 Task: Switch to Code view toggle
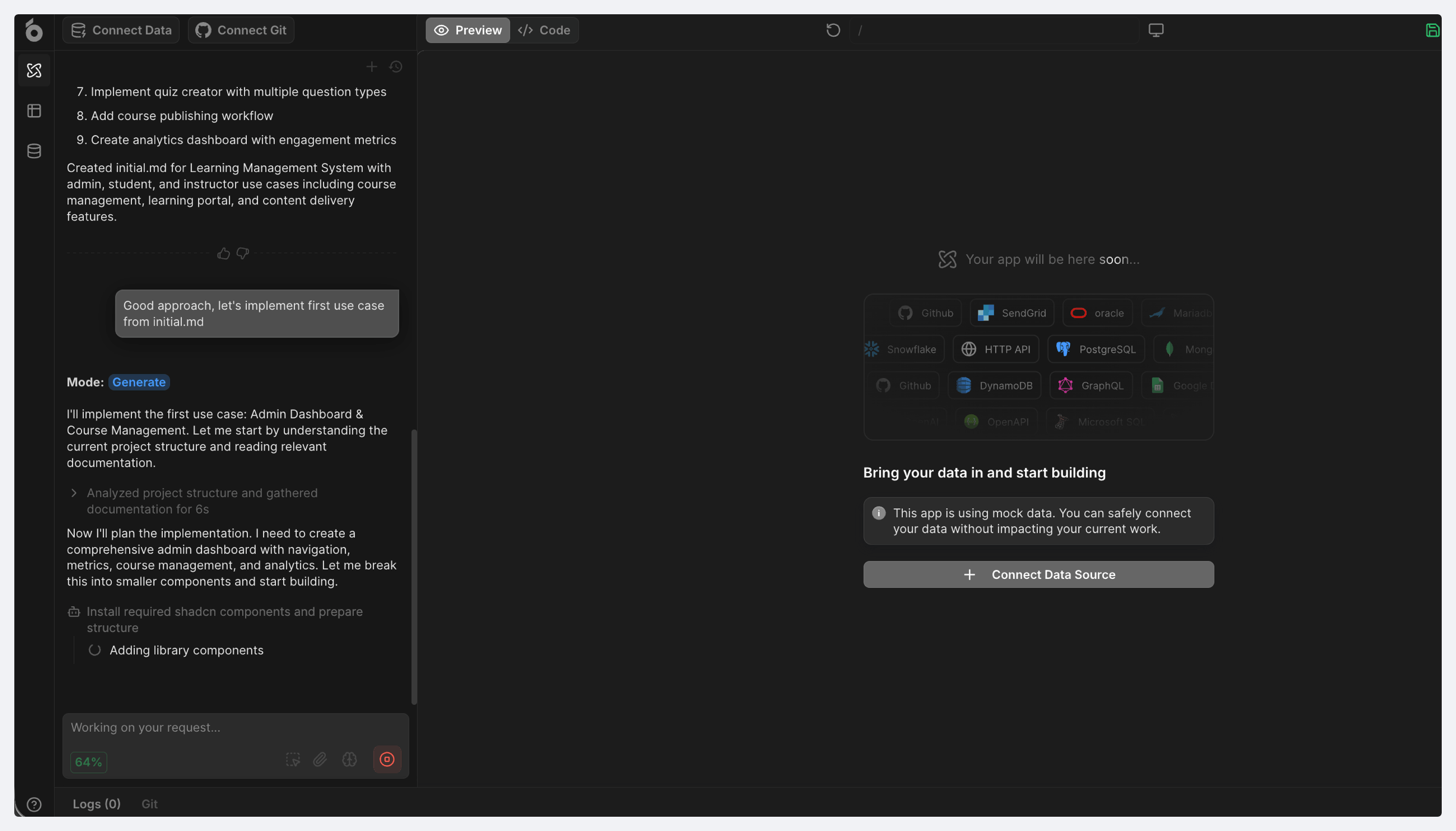point(544,30)
